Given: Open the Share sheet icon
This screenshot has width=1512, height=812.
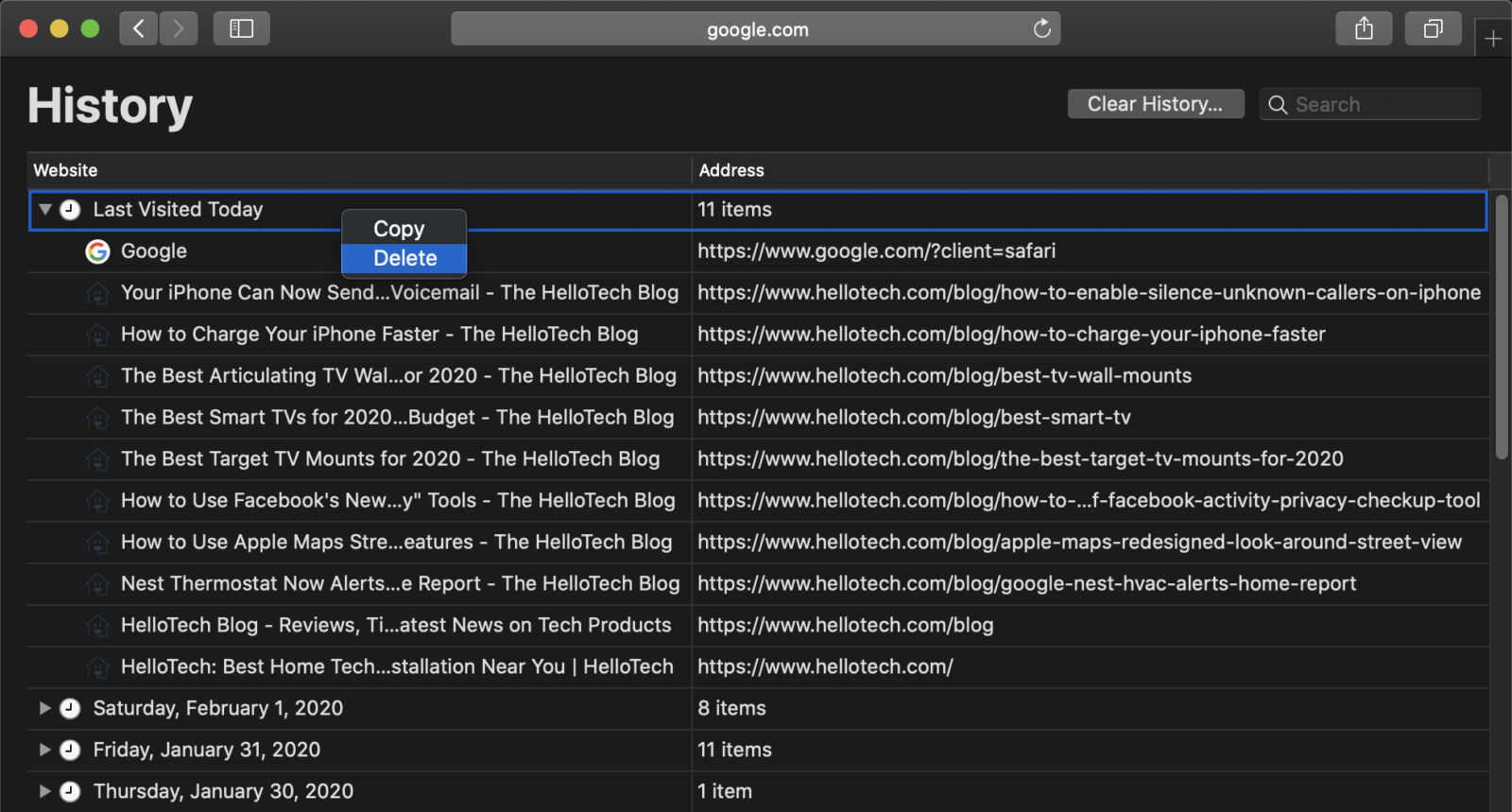Looking at the screenshot, I should [1364, 28].
